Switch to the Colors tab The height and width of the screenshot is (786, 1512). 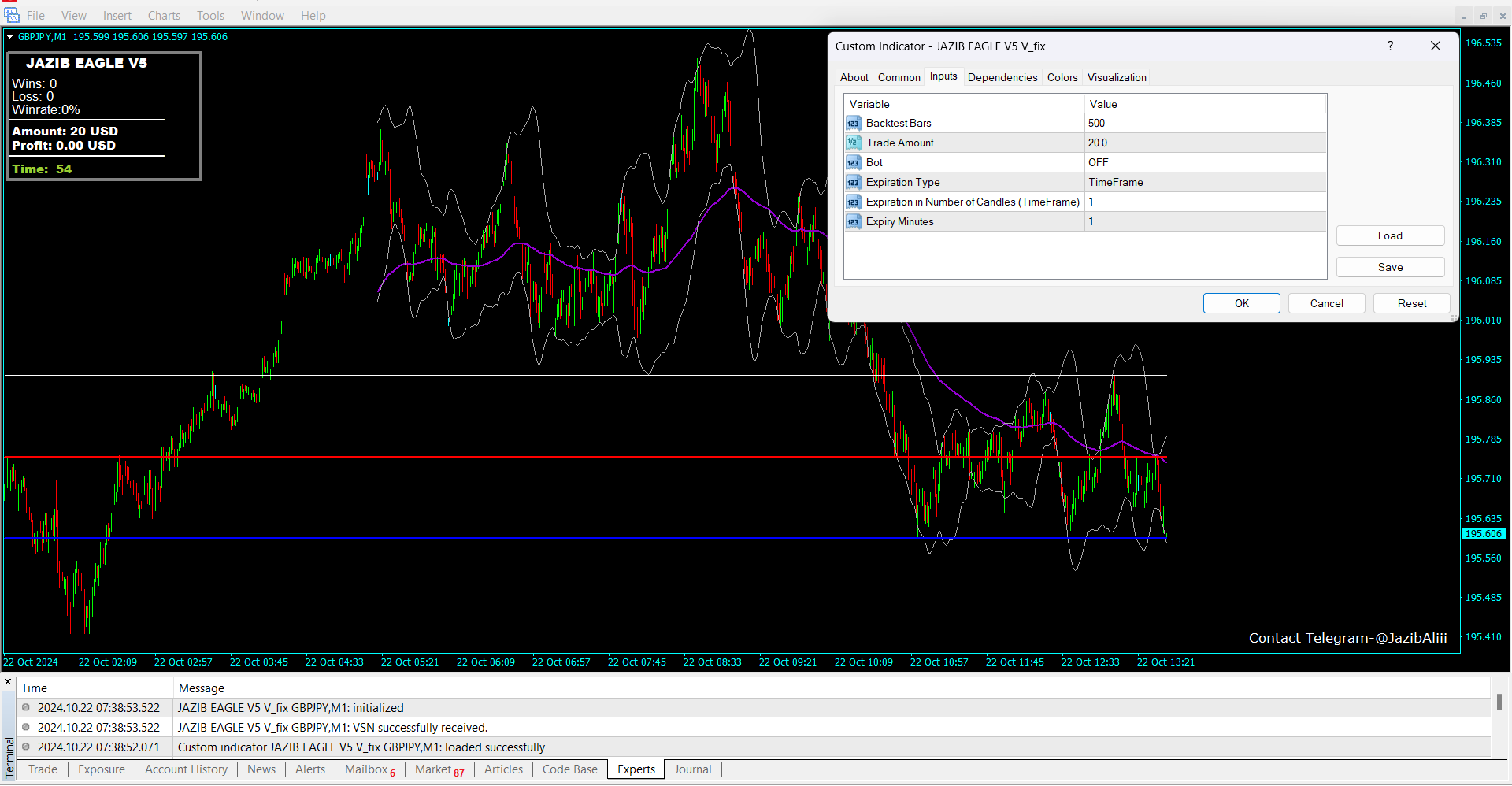[x=1062, y=77]
